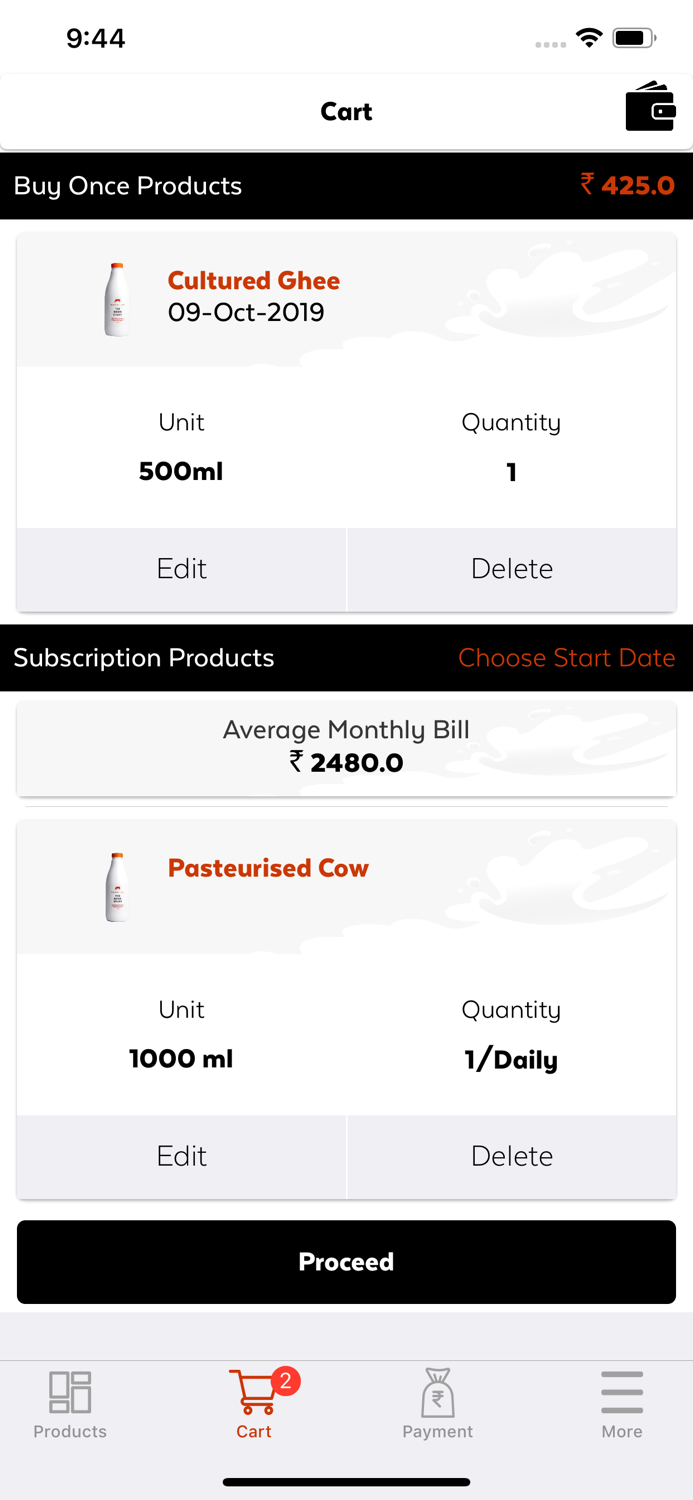Delete the Pasteurised Cow subscription

pyautogui.click(x=511, y=1156)
